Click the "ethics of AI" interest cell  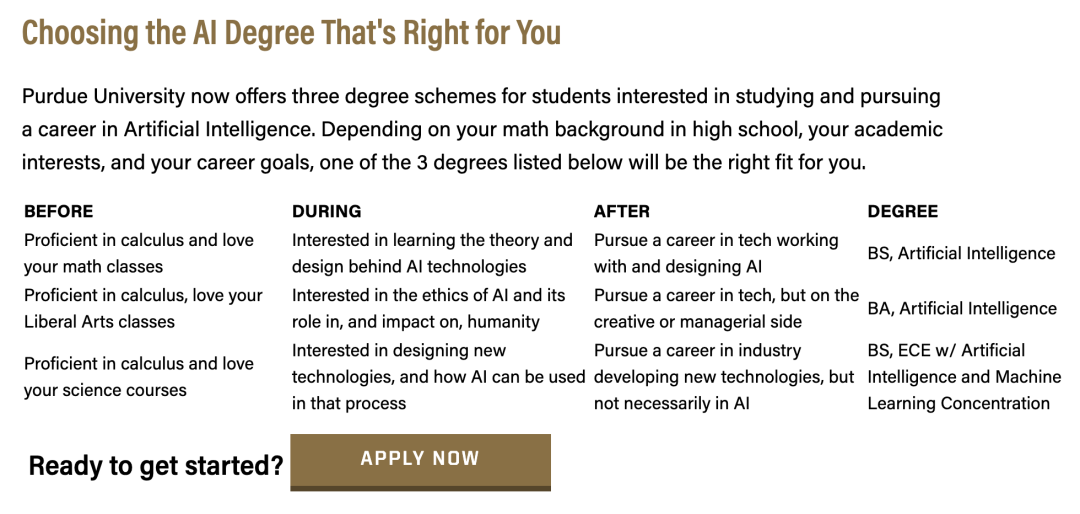coord(429,308)
